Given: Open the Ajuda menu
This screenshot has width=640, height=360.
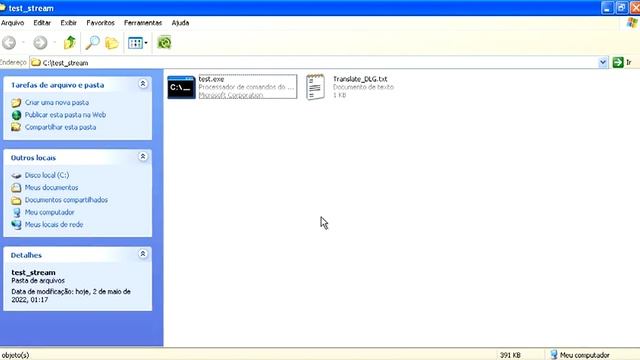Looking at the screenshot, I should coord(180,23).
